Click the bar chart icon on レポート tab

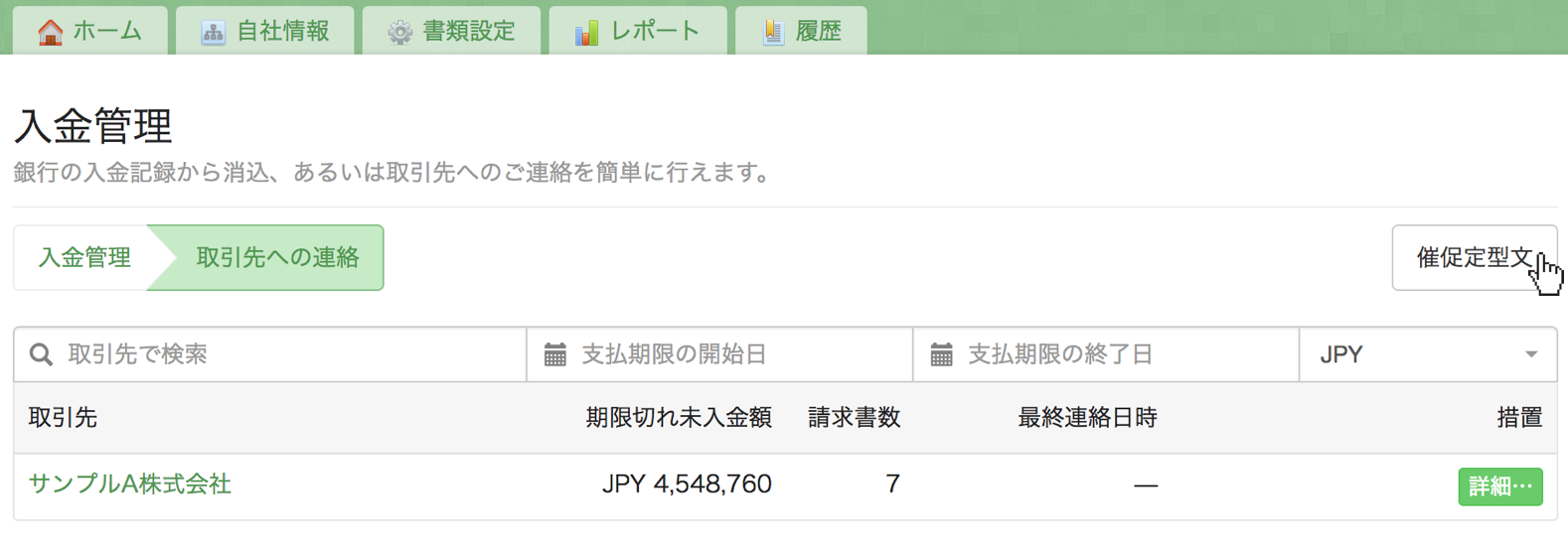(x=586, y=33)
